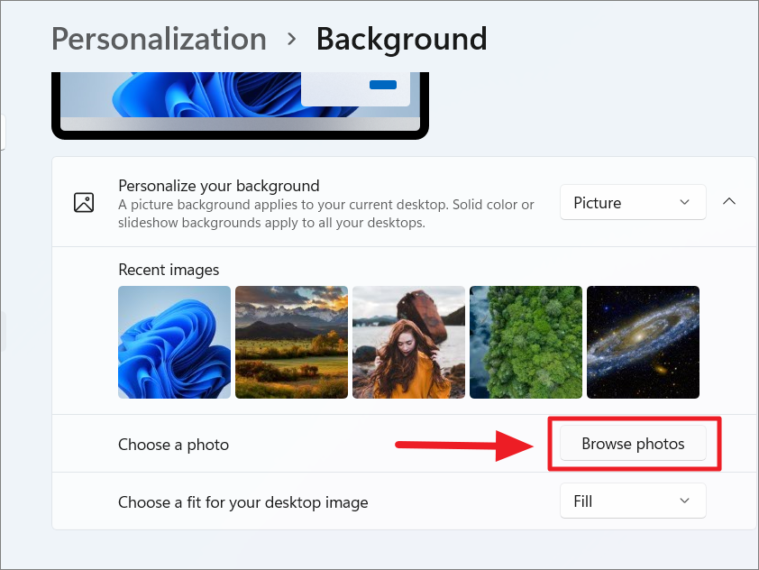This screenshot has height=570, width=759.
Task: Open the Picture background type dropdown
Action: coord(632,202)
